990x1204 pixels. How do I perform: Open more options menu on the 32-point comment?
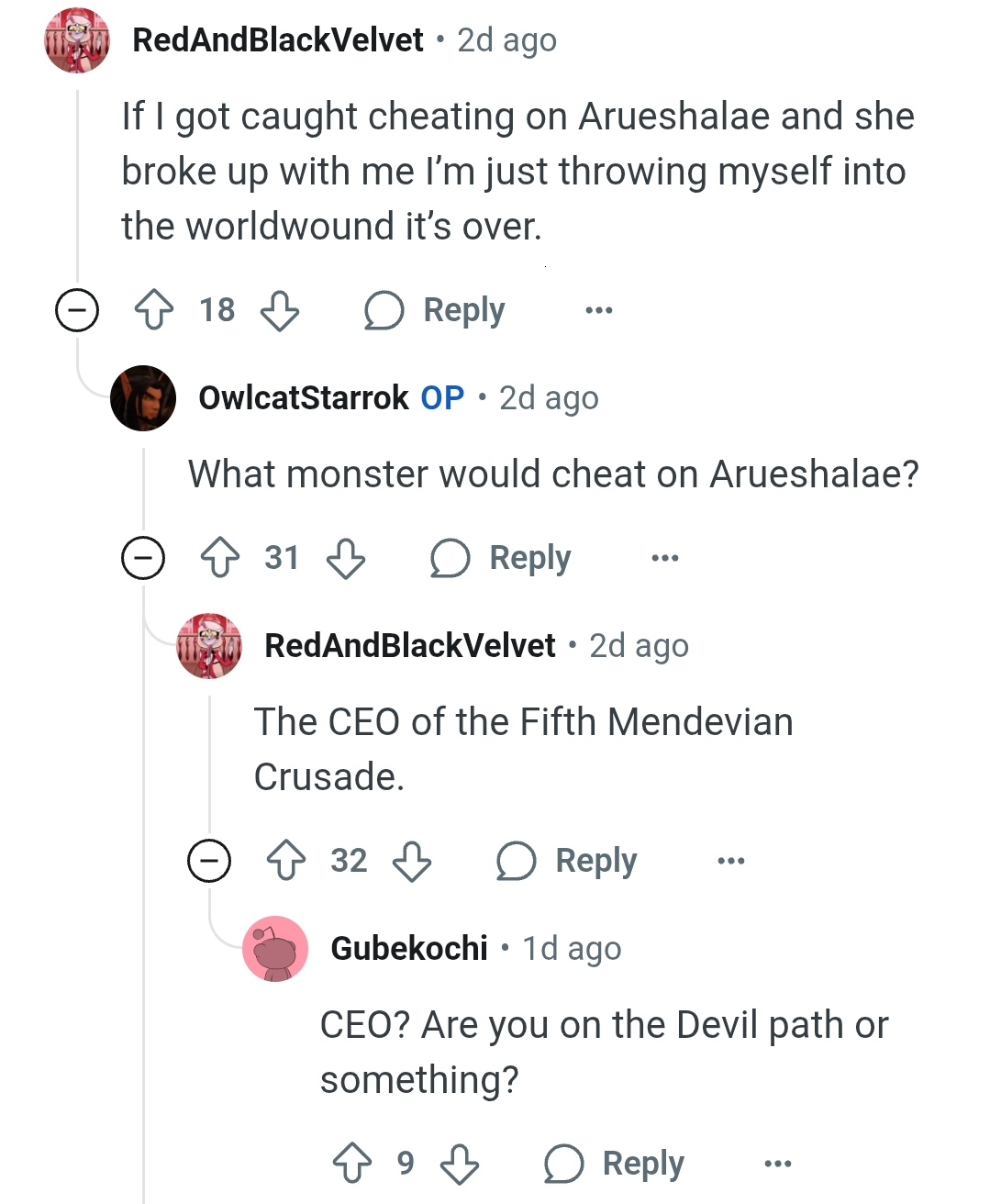731,861
